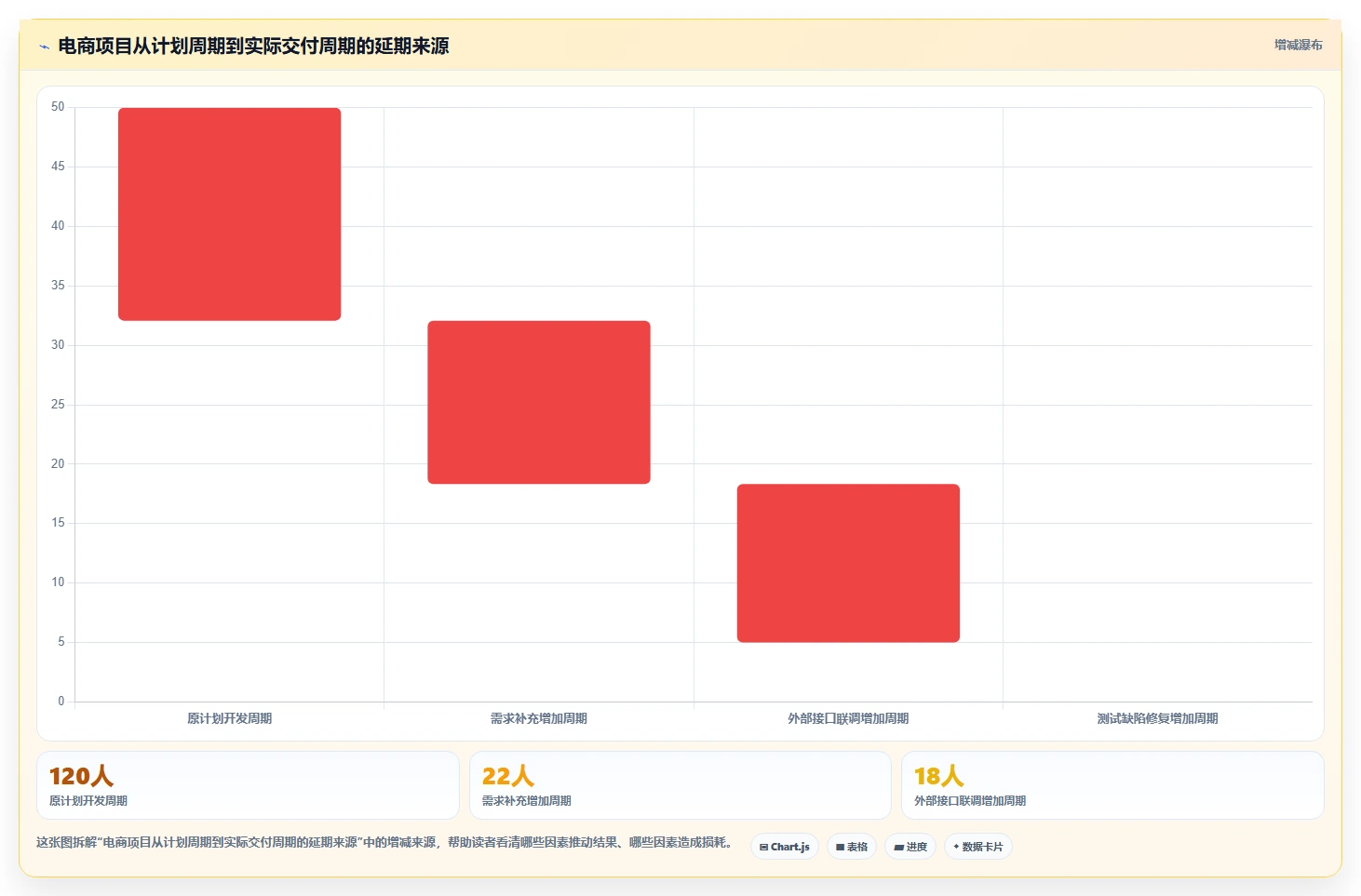
Task: Click the red bar for 外部接口联调增加周期
Action: point(848,563)
